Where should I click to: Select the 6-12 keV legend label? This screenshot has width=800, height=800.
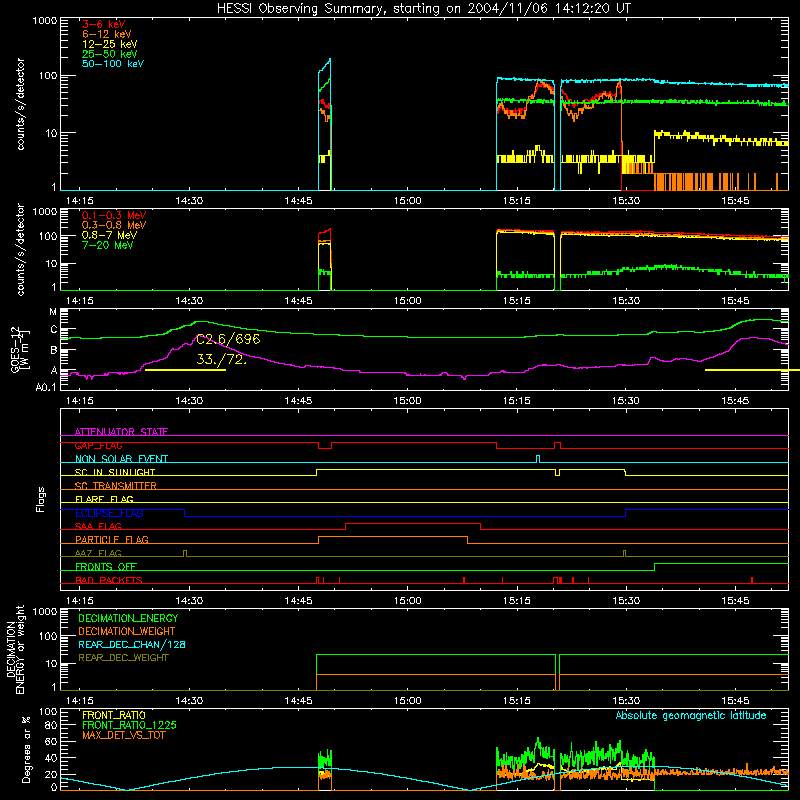[107, 34]
